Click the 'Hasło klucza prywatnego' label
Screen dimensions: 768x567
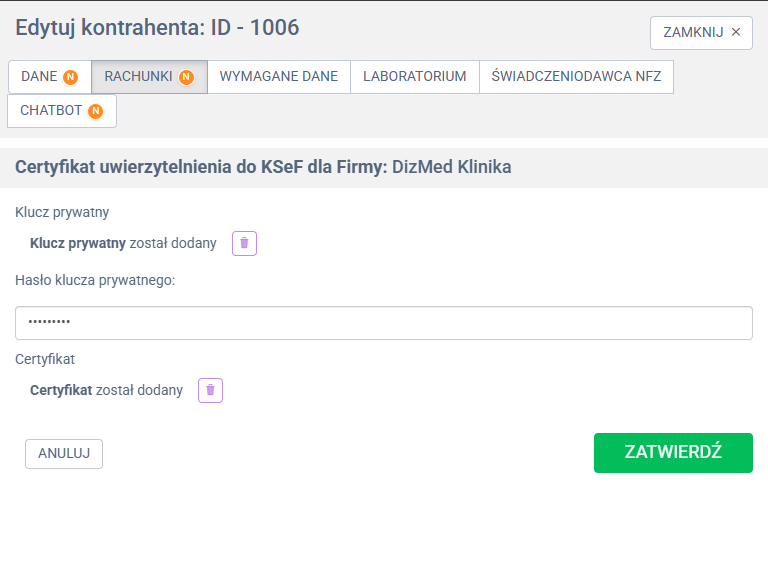pos(95,280)
